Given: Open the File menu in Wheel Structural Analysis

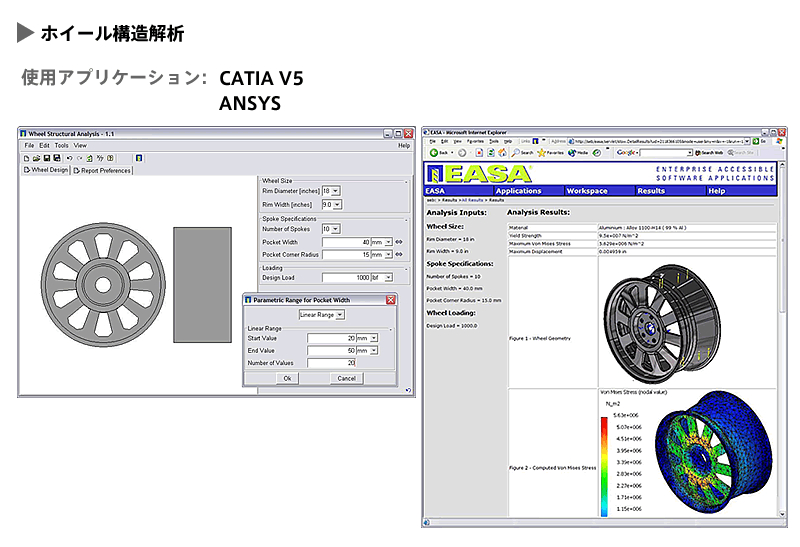Looking at the screenshot, I should coord(29,145).
